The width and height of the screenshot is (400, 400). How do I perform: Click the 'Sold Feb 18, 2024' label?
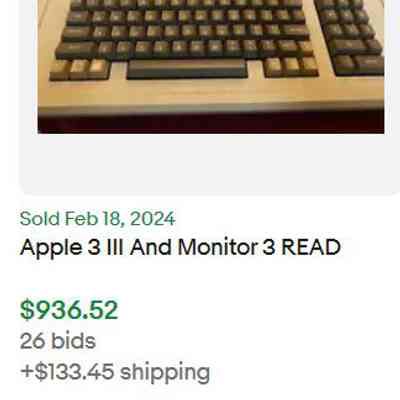97,219
